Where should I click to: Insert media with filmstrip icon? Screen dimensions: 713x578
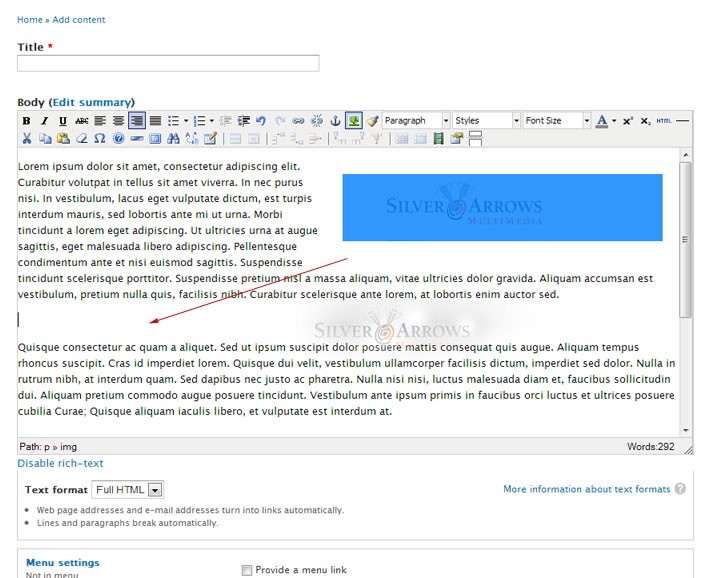(x=438, y=138)
